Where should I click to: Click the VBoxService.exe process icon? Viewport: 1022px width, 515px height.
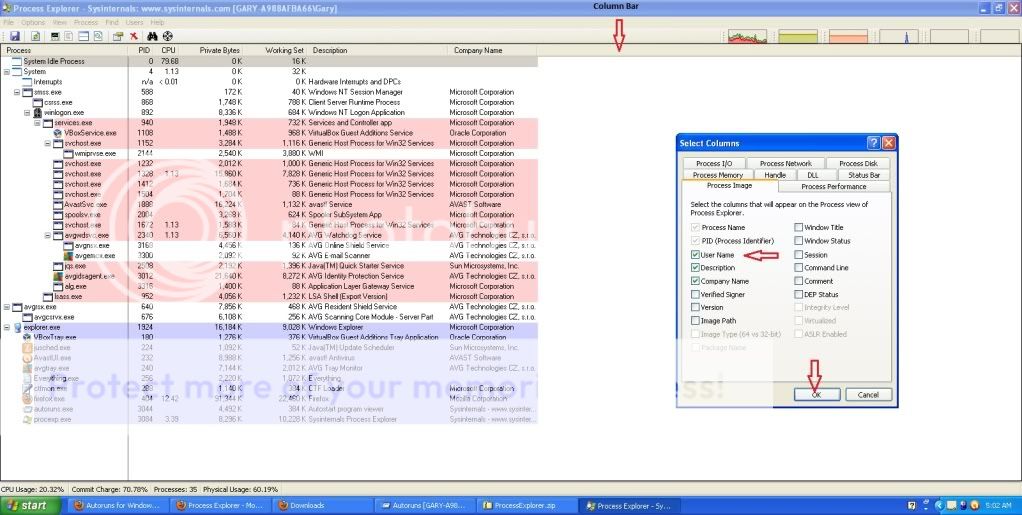58,133
